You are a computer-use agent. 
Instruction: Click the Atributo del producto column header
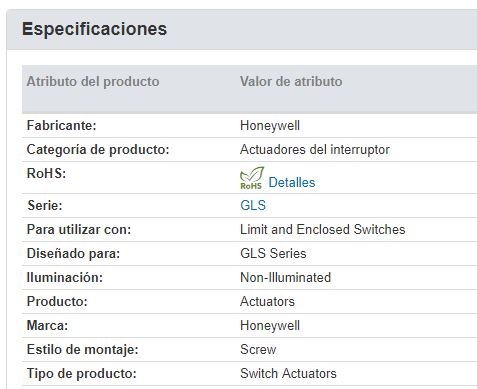(93, 81)
